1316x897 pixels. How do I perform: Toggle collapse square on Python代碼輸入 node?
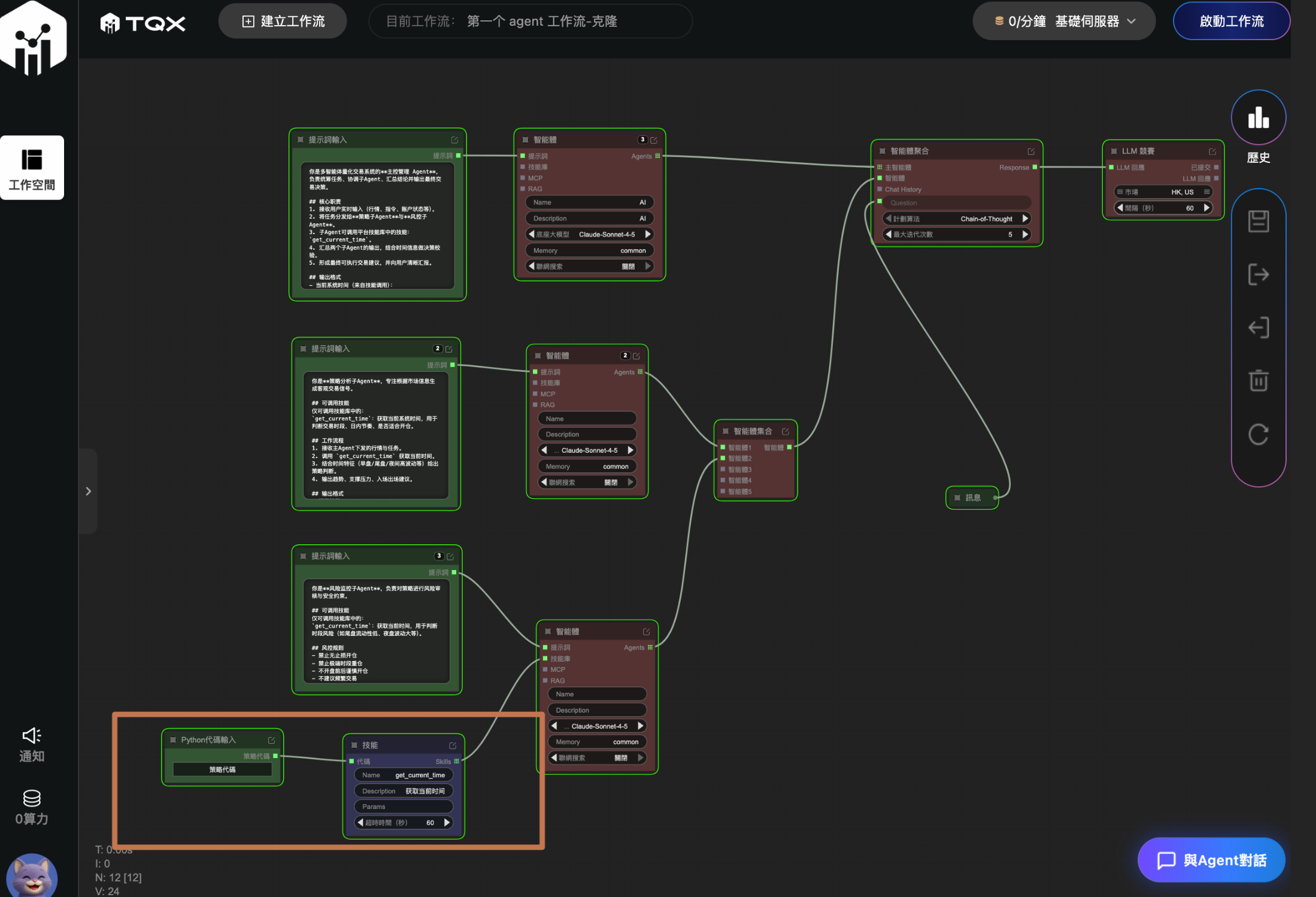pyautogui.click(x=173, y=740)
